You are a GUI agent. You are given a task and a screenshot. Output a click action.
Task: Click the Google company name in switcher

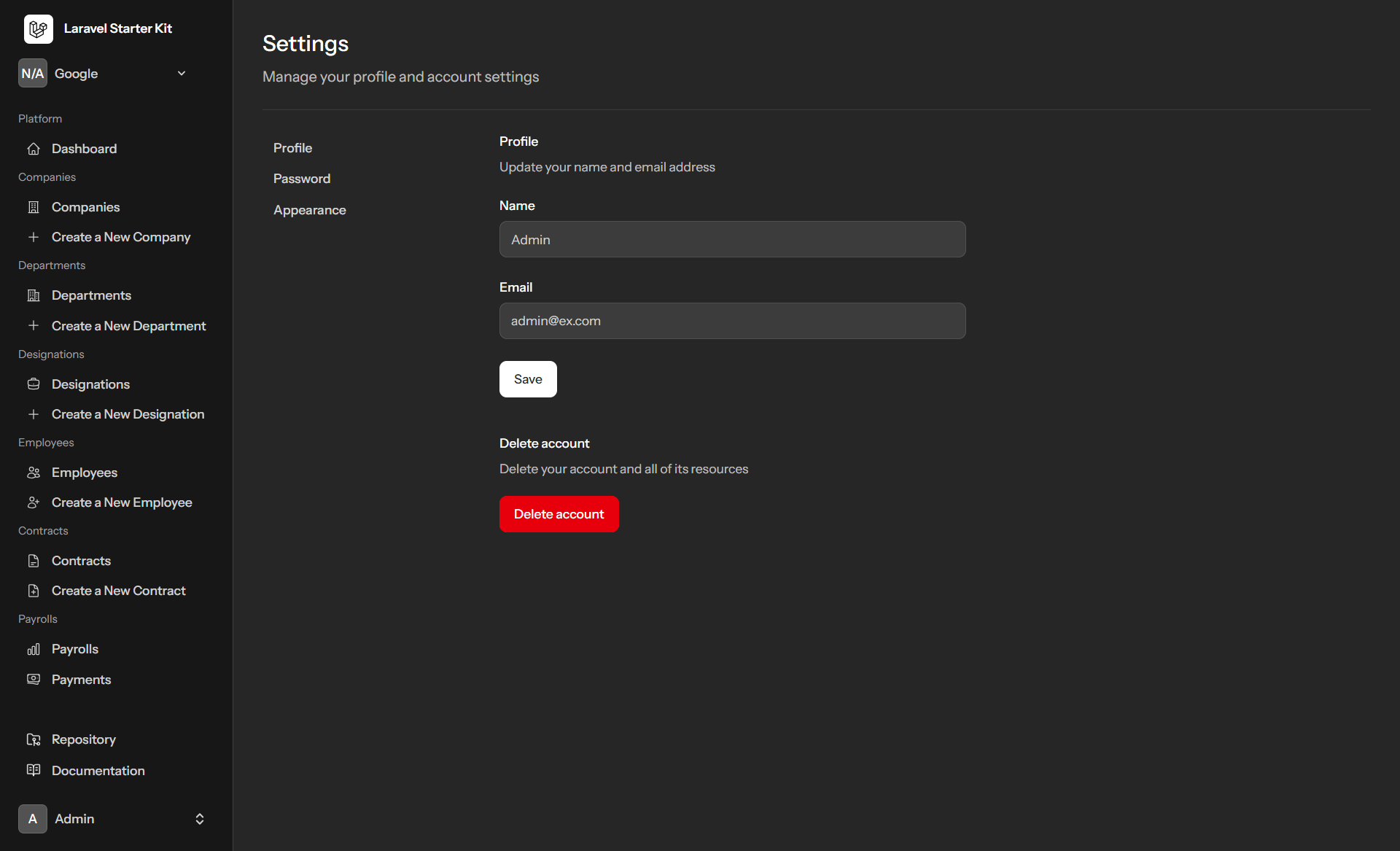pos(76,74)
